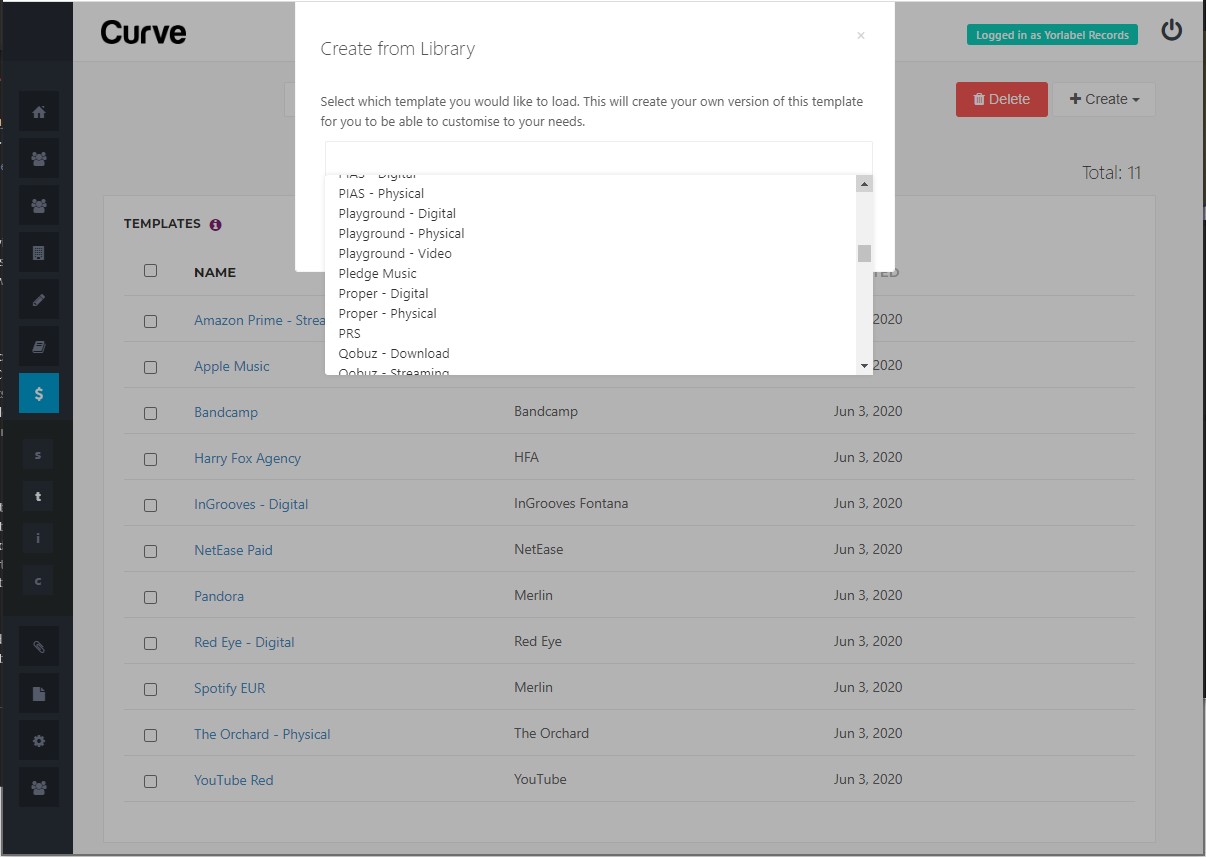Screen dimensions: 1206x857
Task: Click the pencil edit sidebar icon
Action: click(39, 300)
